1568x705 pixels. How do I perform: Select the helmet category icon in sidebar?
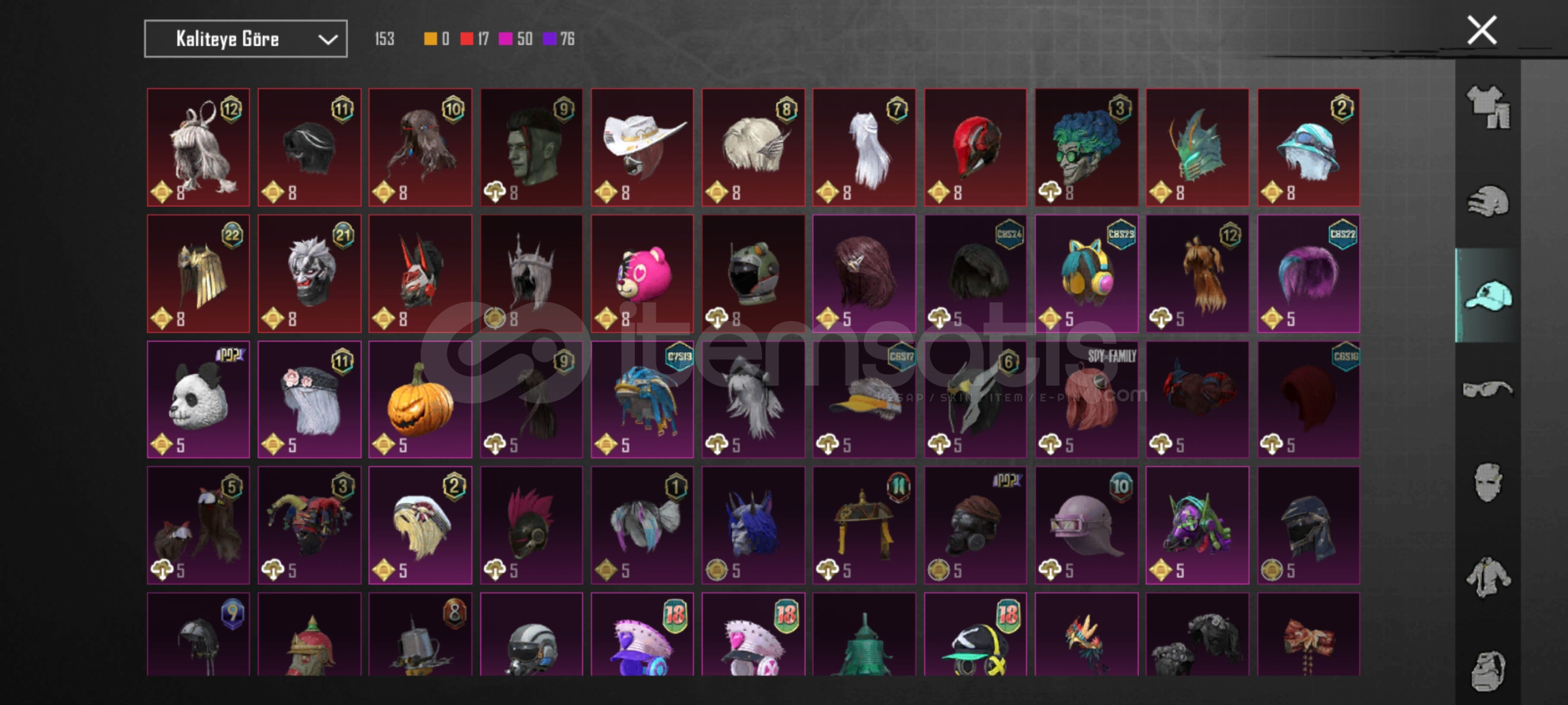pyautogui.click(x=1488, y=202)
